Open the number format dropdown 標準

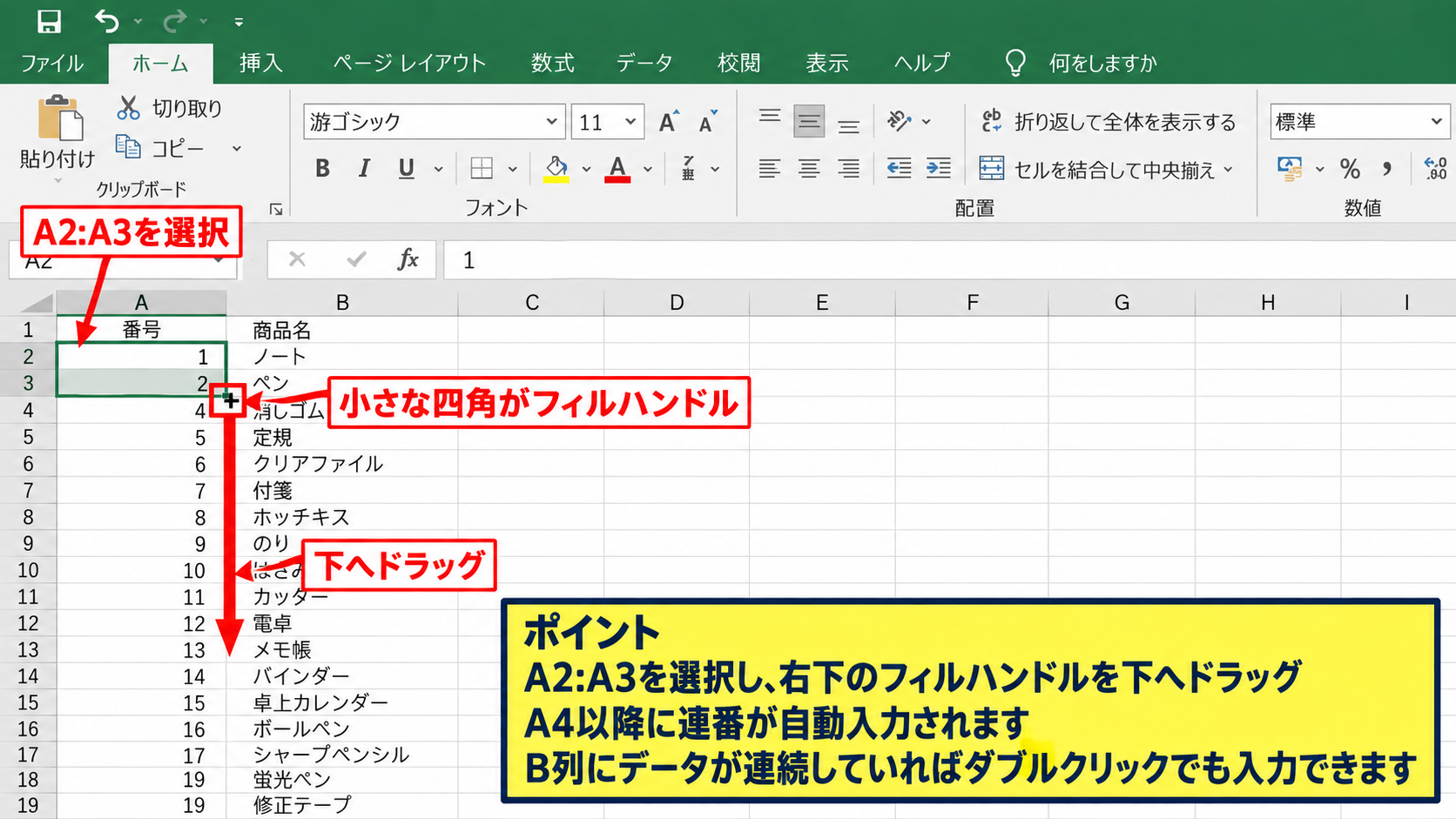tap(1436, 122)
